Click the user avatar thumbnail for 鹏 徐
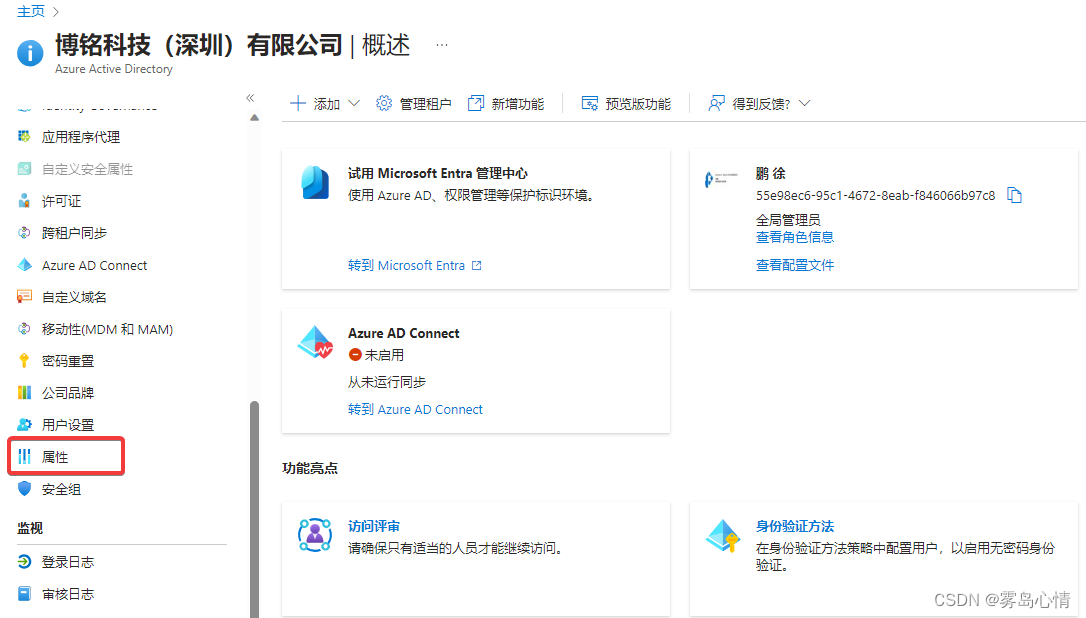Viewport: 1086px width, 618px height. (721, 179)
